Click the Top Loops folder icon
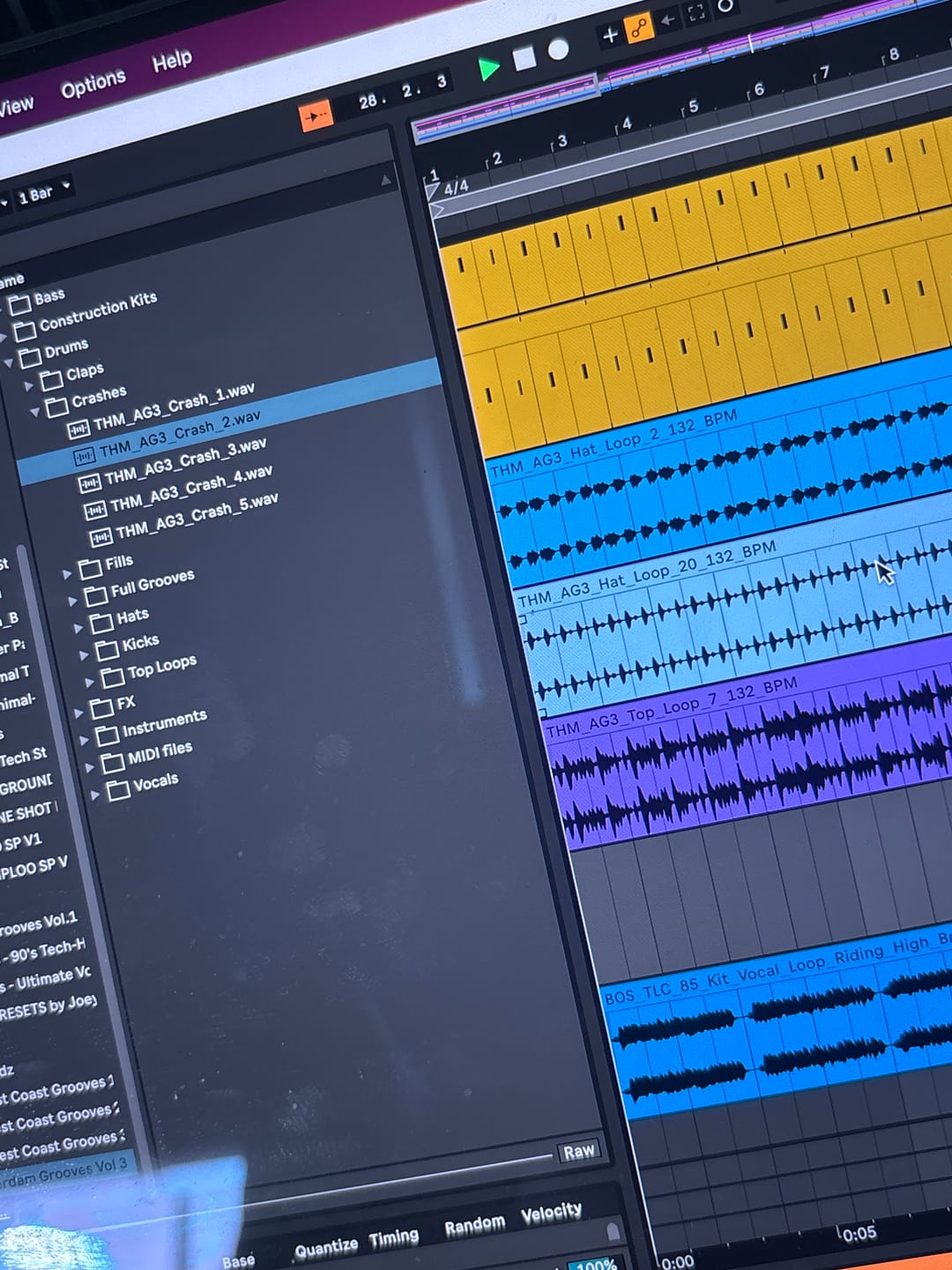The image size is (952, 1270). click(113, 677)
